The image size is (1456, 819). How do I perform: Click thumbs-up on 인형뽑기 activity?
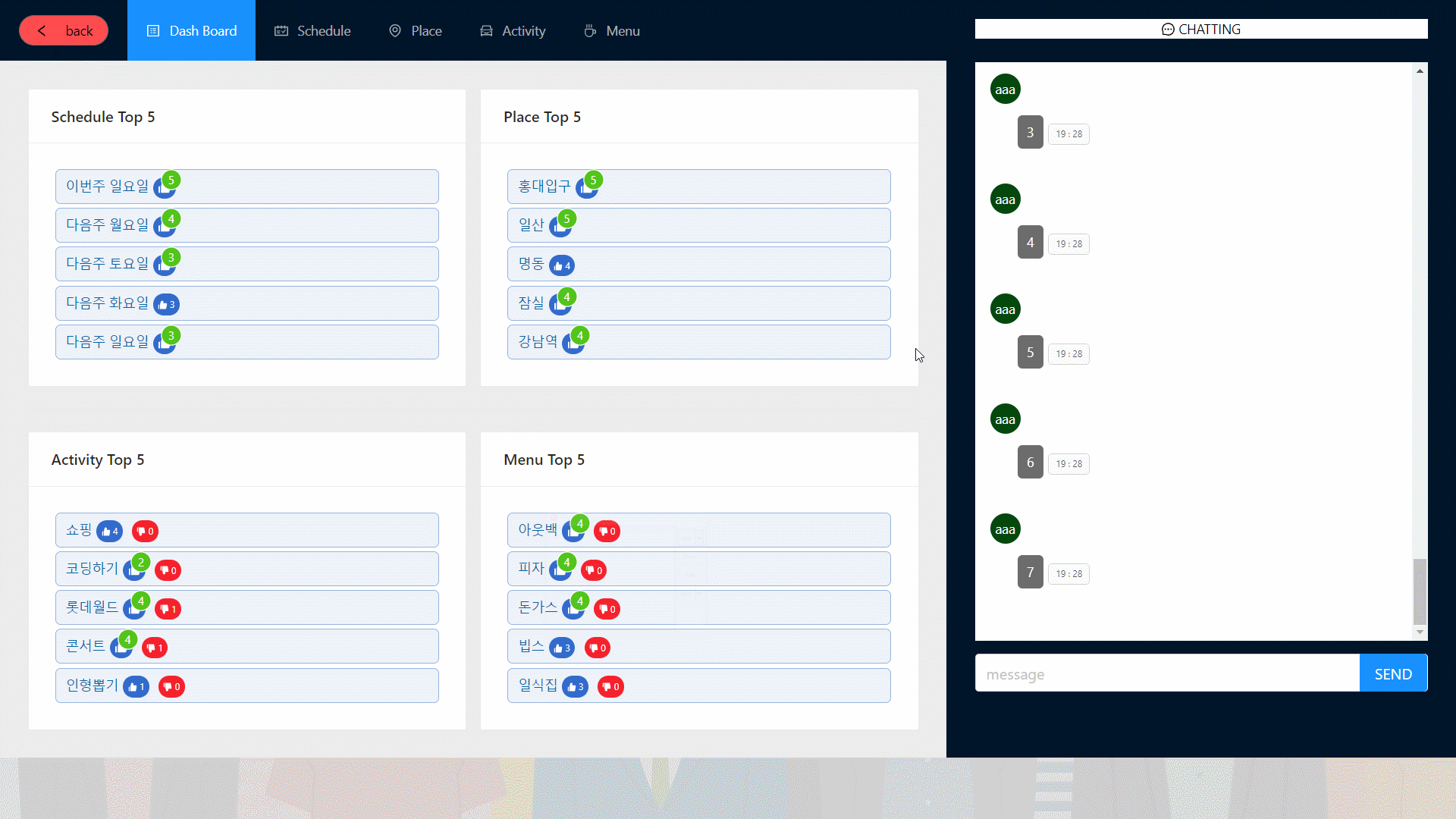[136, 686]
